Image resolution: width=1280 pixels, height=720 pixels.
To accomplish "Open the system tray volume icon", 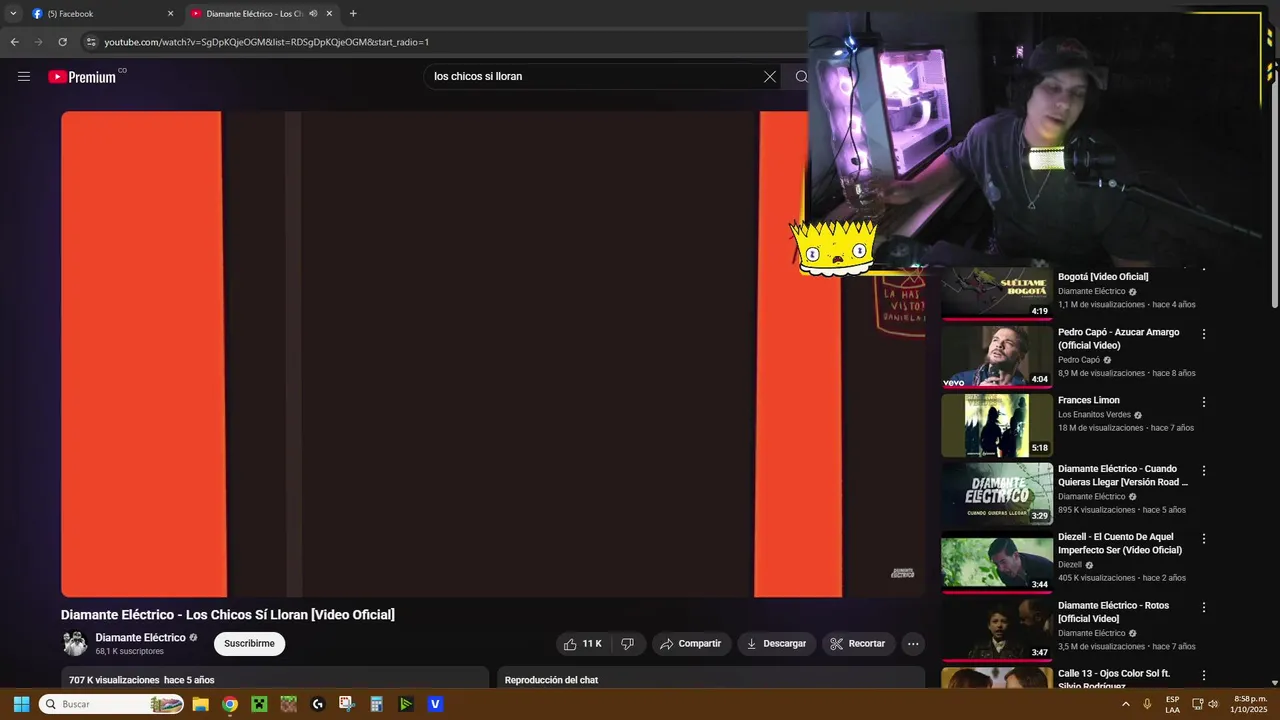I will (1213, 704).
